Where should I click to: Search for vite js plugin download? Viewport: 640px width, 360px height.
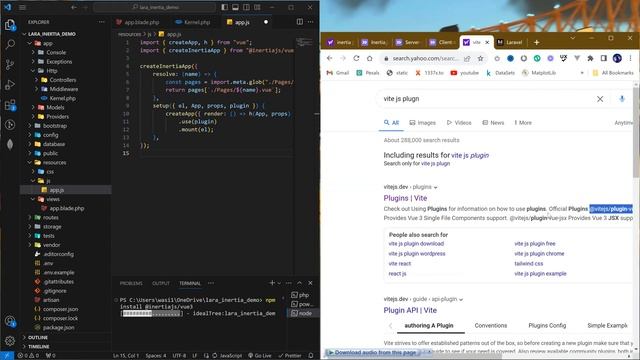(416, 244)
